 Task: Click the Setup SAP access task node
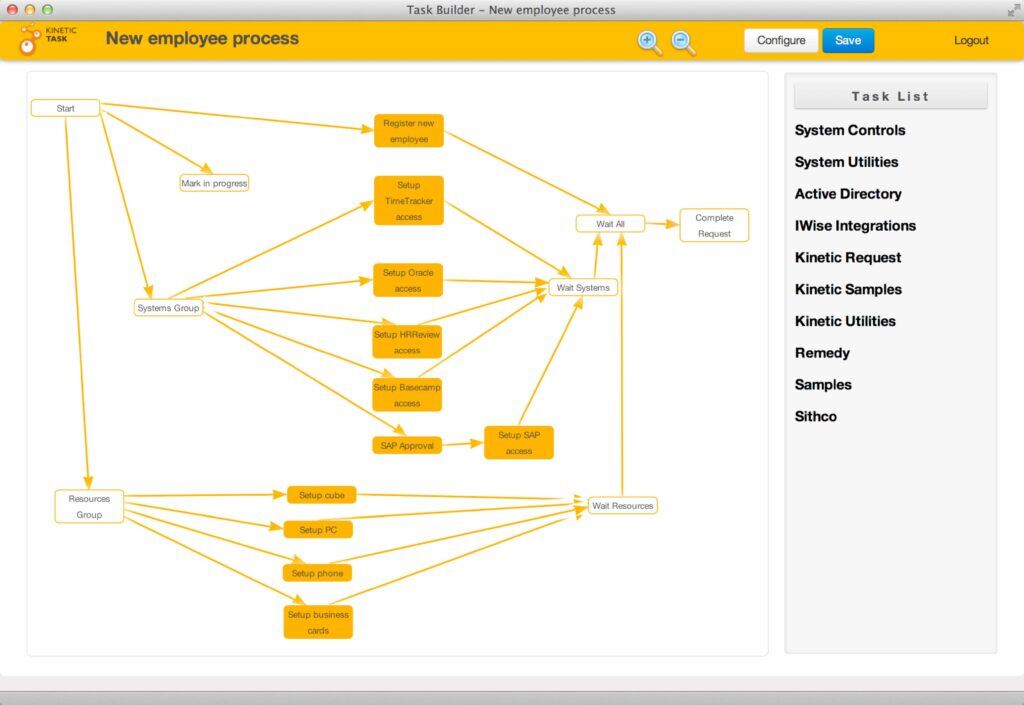point(519,443)
